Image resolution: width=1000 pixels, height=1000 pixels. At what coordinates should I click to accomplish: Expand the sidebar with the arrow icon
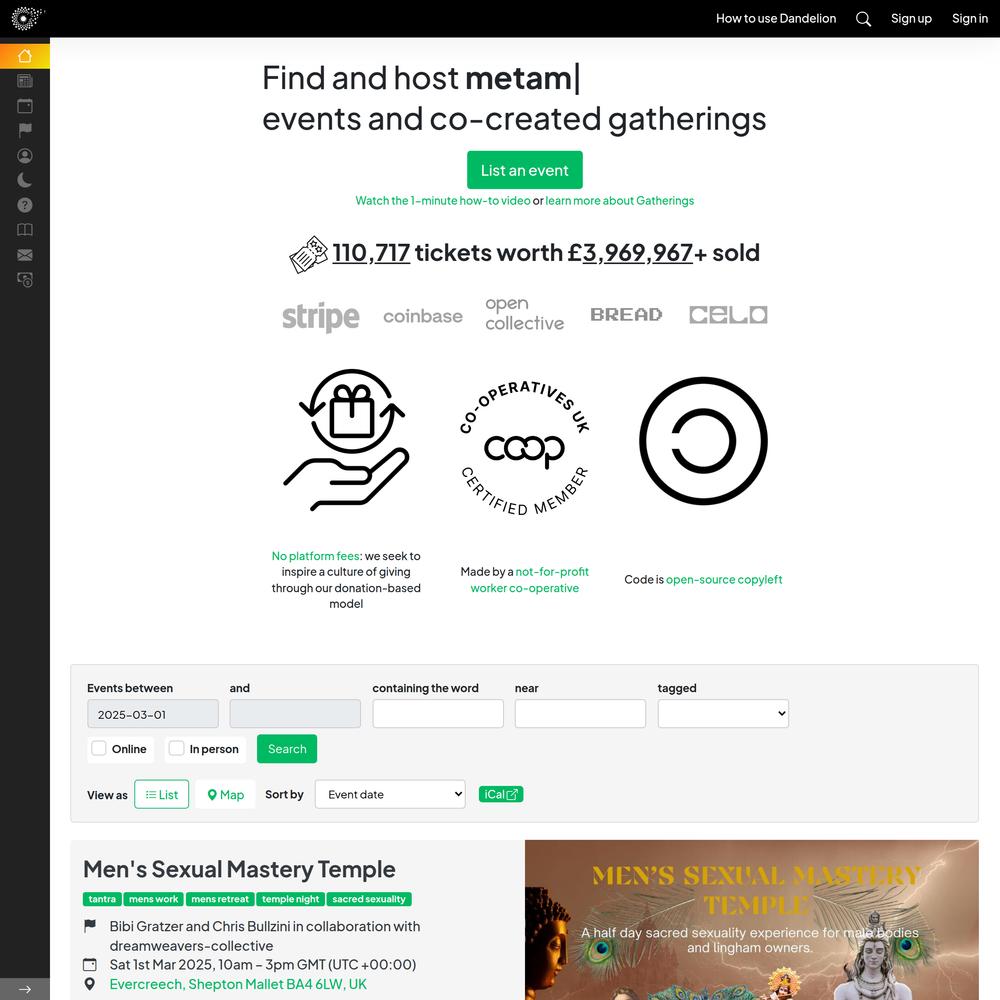pyautogui.click(x=25, y=989)
